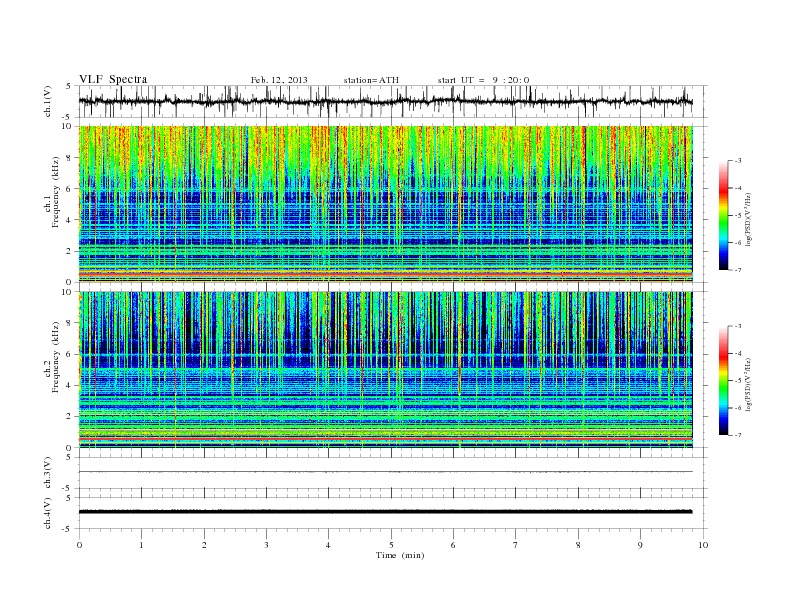Click the "6" kHz tick of ch.2 spectrogram

(69, 354)
